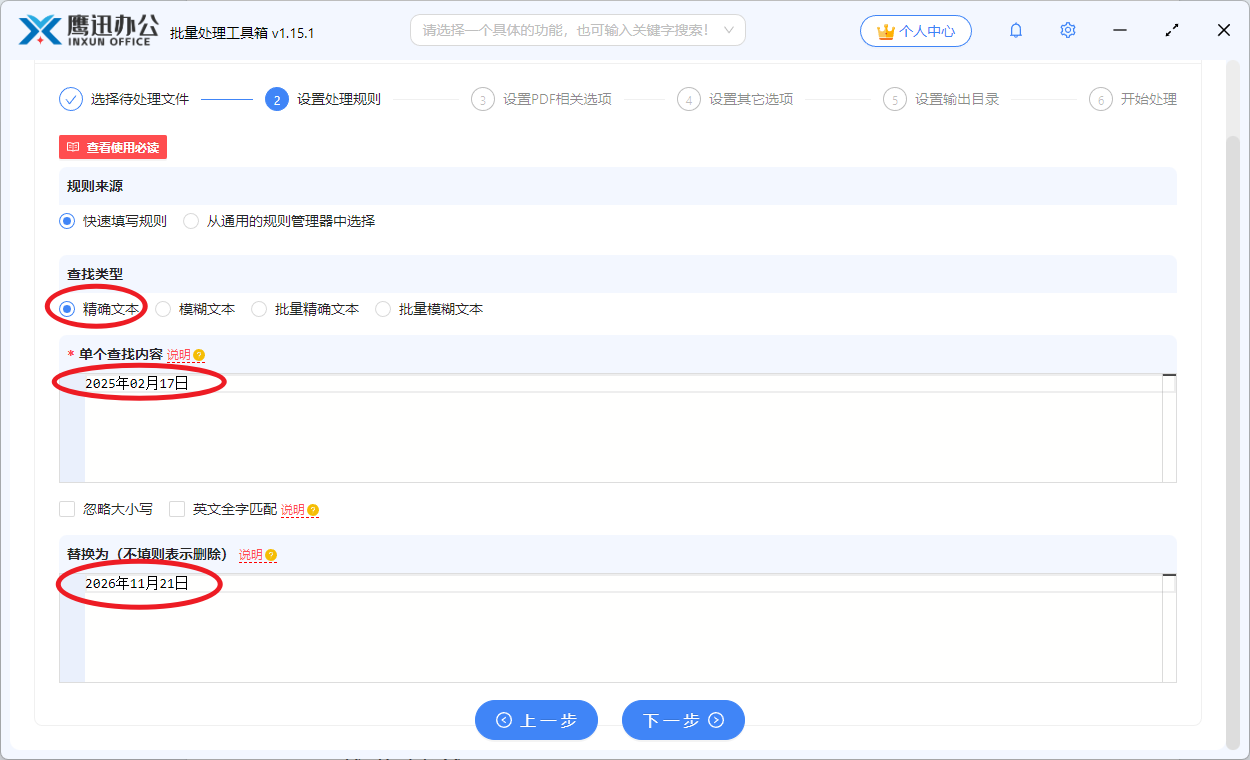Select 批量精确文本 search type
Screen dimensions: 1250x760
coord(305,309)
